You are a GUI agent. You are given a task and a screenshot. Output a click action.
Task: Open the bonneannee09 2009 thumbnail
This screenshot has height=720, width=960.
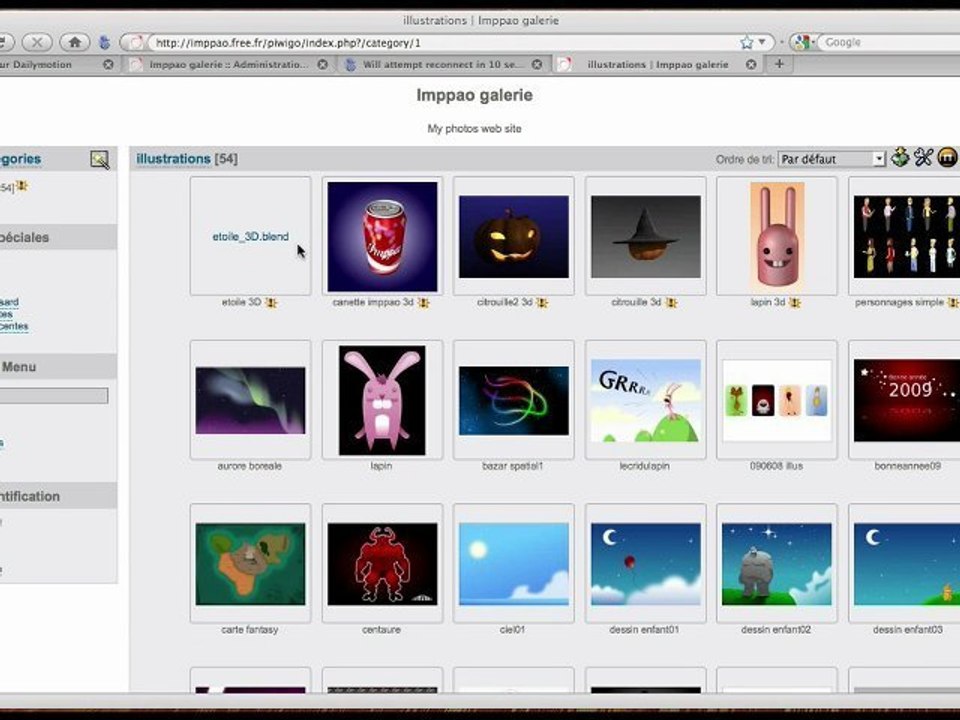tap(907, 400)
